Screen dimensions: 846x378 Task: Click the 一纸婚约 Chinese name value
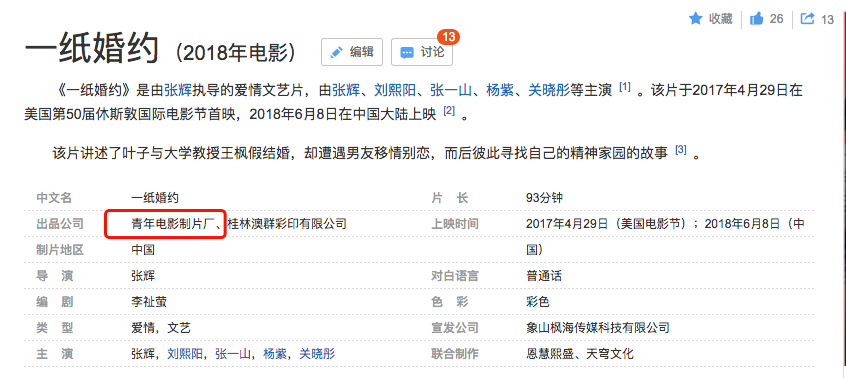pyautogui.click(x=155, y=198)
